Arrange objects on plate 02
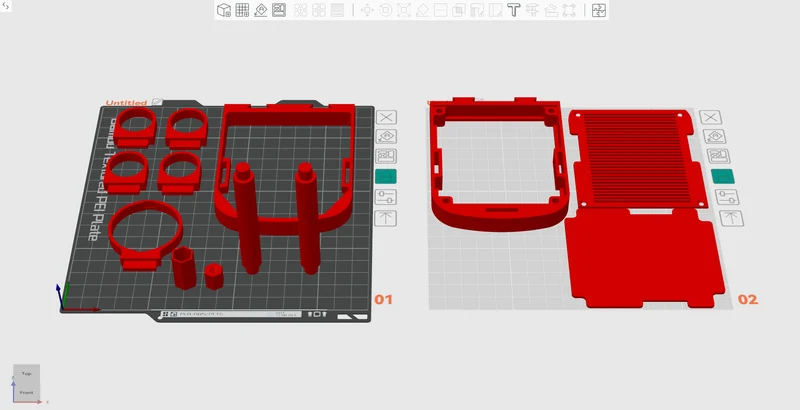800x410 pixels. click(x=718, y=156)
